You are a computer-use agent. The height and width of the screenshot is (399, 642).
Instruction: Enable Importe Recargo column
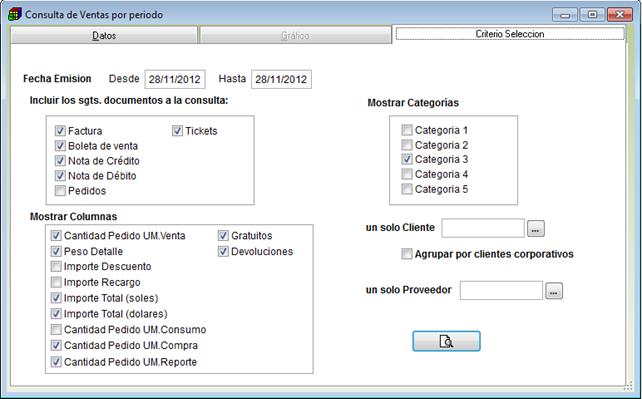coord(56,282)
